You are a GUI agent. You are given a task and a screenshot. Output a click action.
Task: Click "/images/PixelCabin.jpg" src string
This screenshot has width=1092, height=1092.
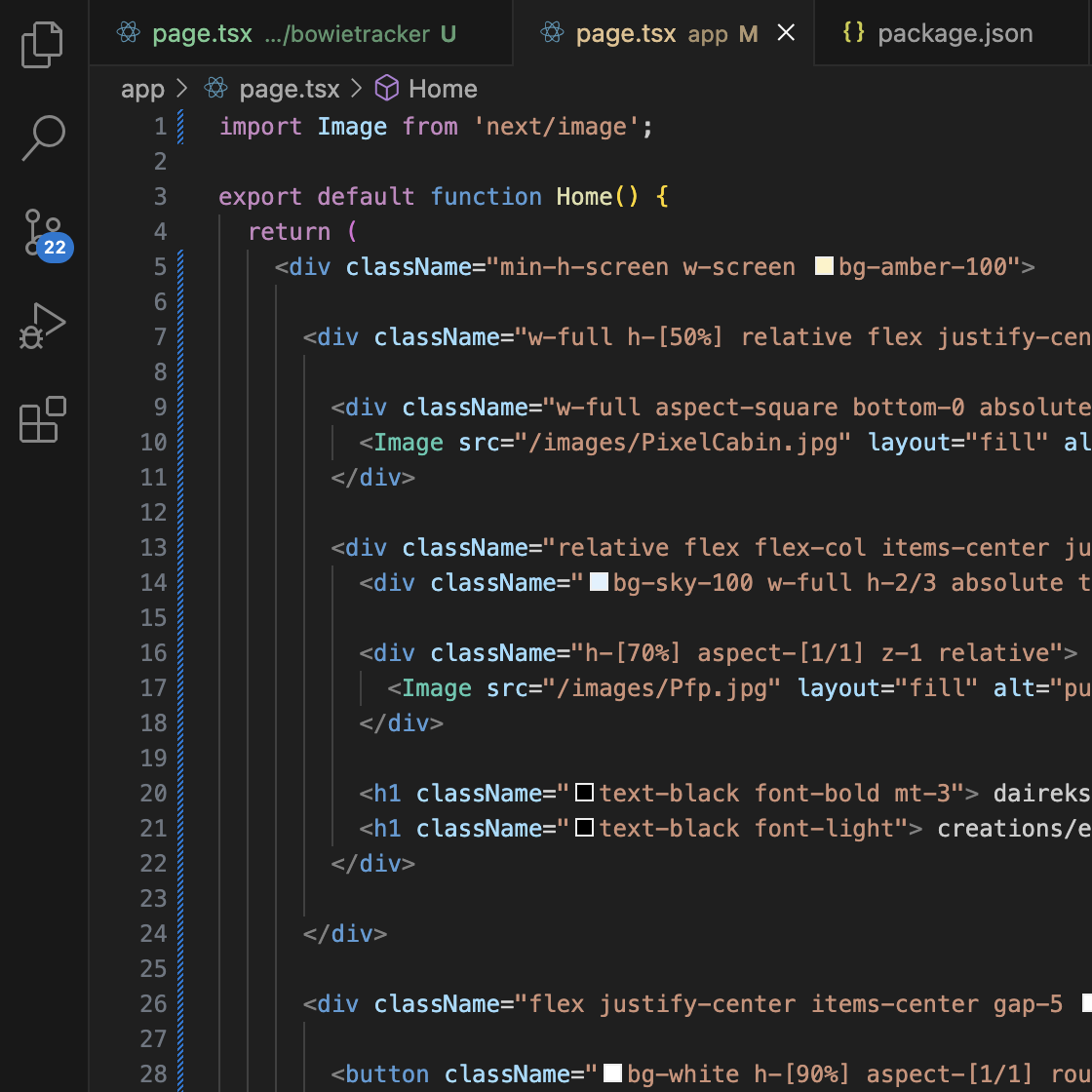click(x=682, y=443)
